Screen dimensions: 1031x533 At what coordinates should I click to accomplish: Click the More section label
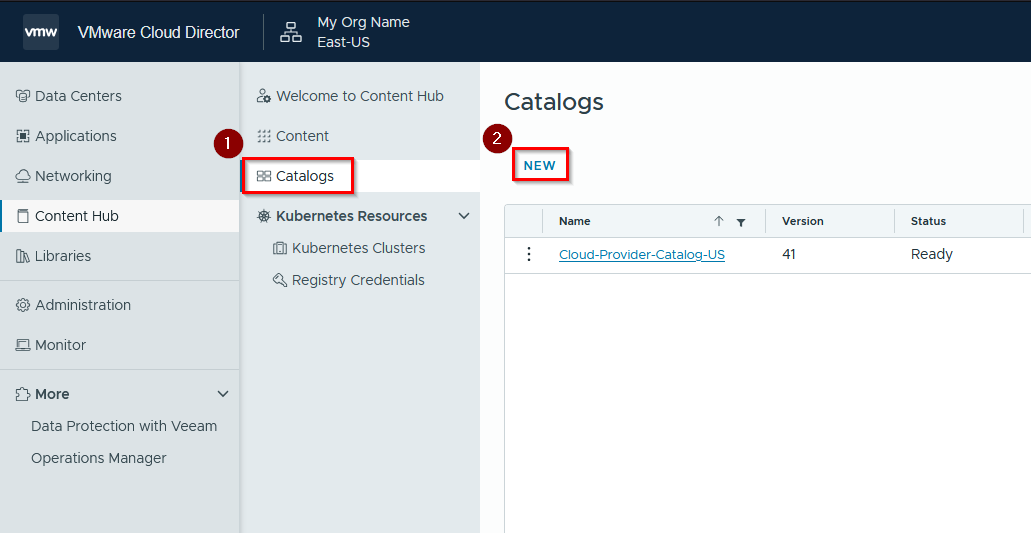tap(52, 394)
